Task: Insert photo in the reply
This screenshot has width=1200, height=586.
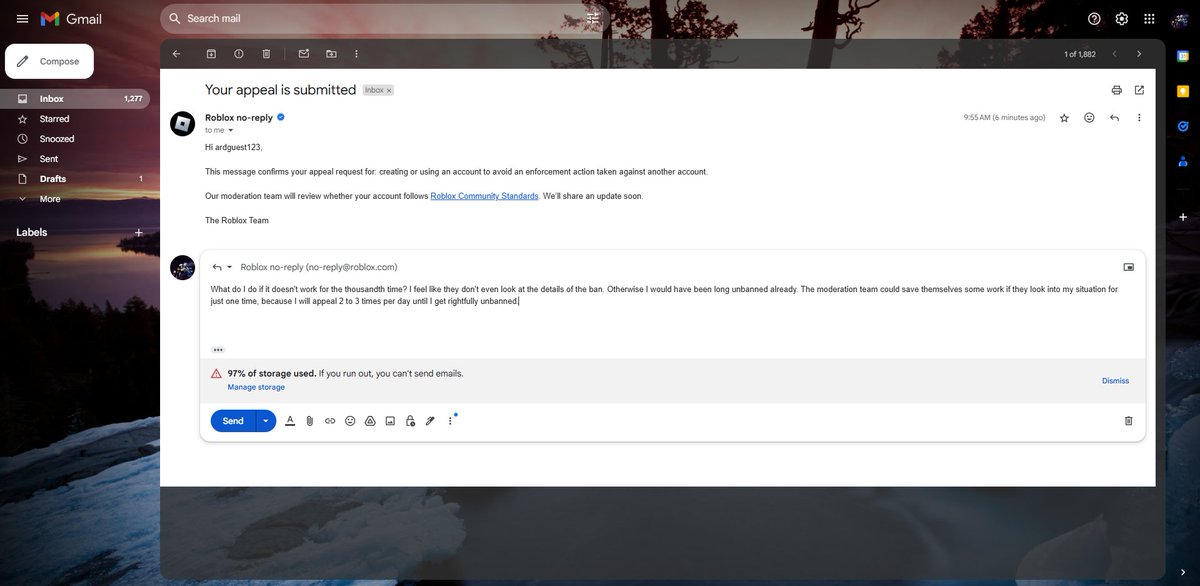Action: [x=390, y=421]
